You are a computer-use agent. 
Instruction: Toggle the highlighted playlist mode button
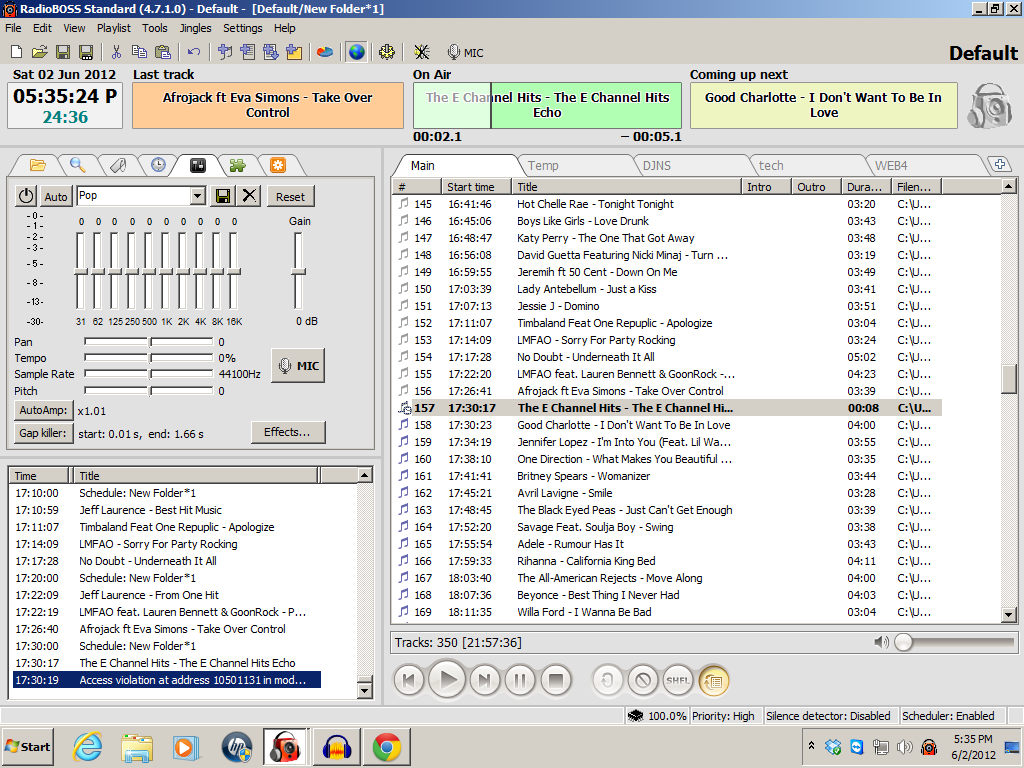[x=714, y=680]
